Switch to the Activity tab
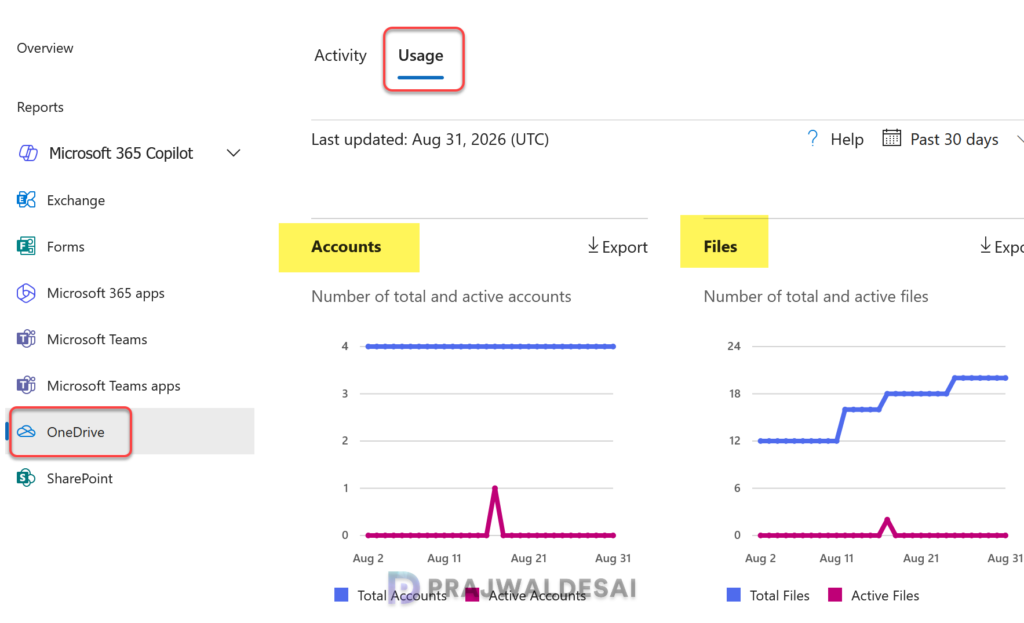Viewport: 1024px width, 623px height. coord(340,56)
